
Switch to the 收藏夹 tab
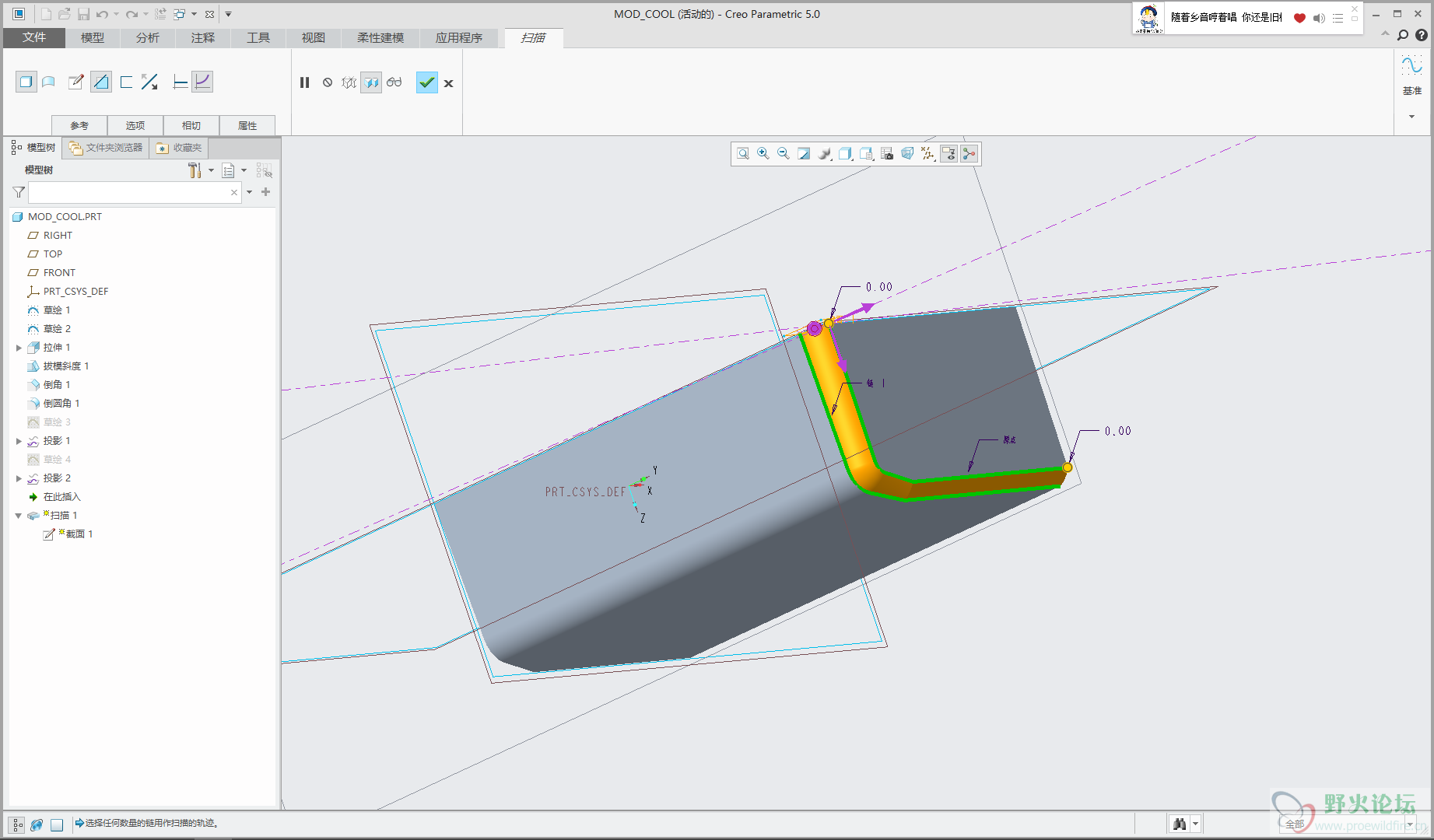click(x=180, y=148)
